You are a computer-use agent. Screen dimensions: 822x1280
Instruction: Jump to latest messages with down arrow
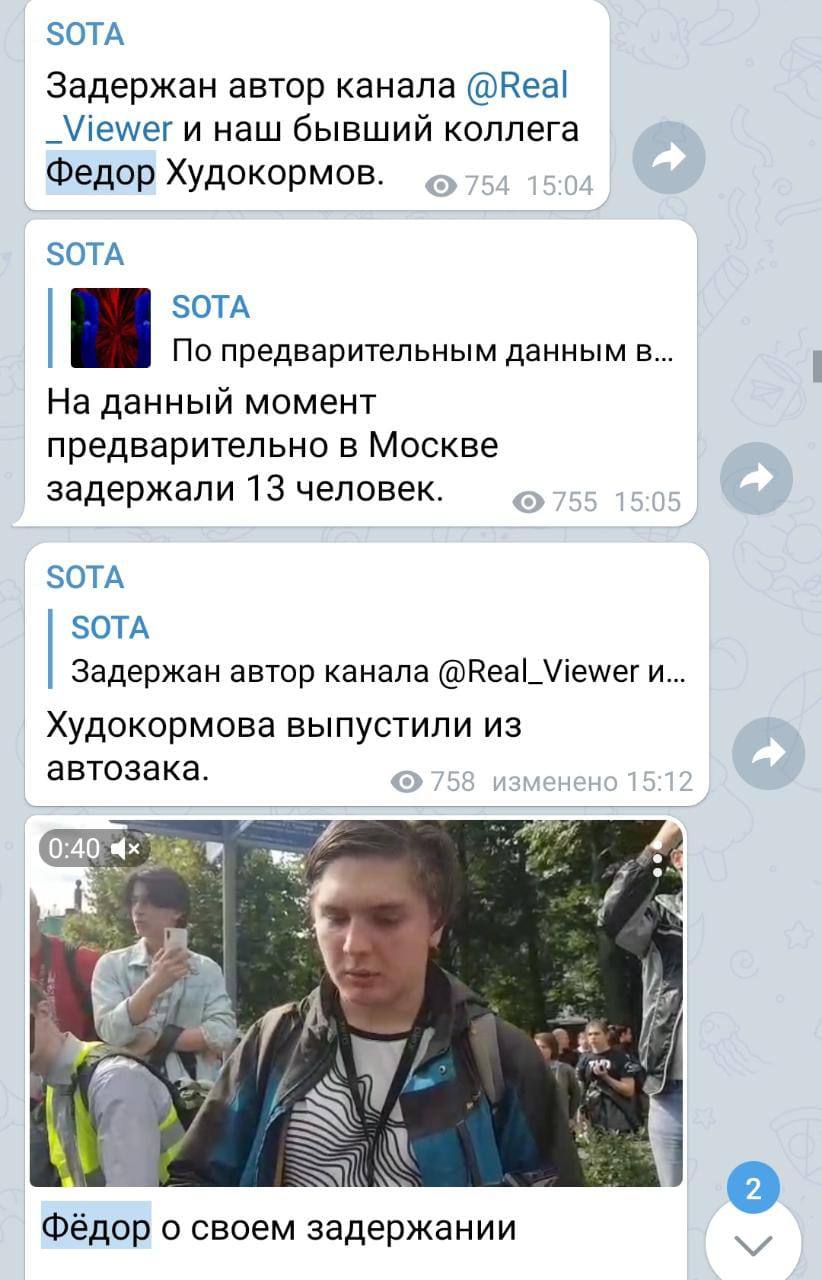[753, 1244]
